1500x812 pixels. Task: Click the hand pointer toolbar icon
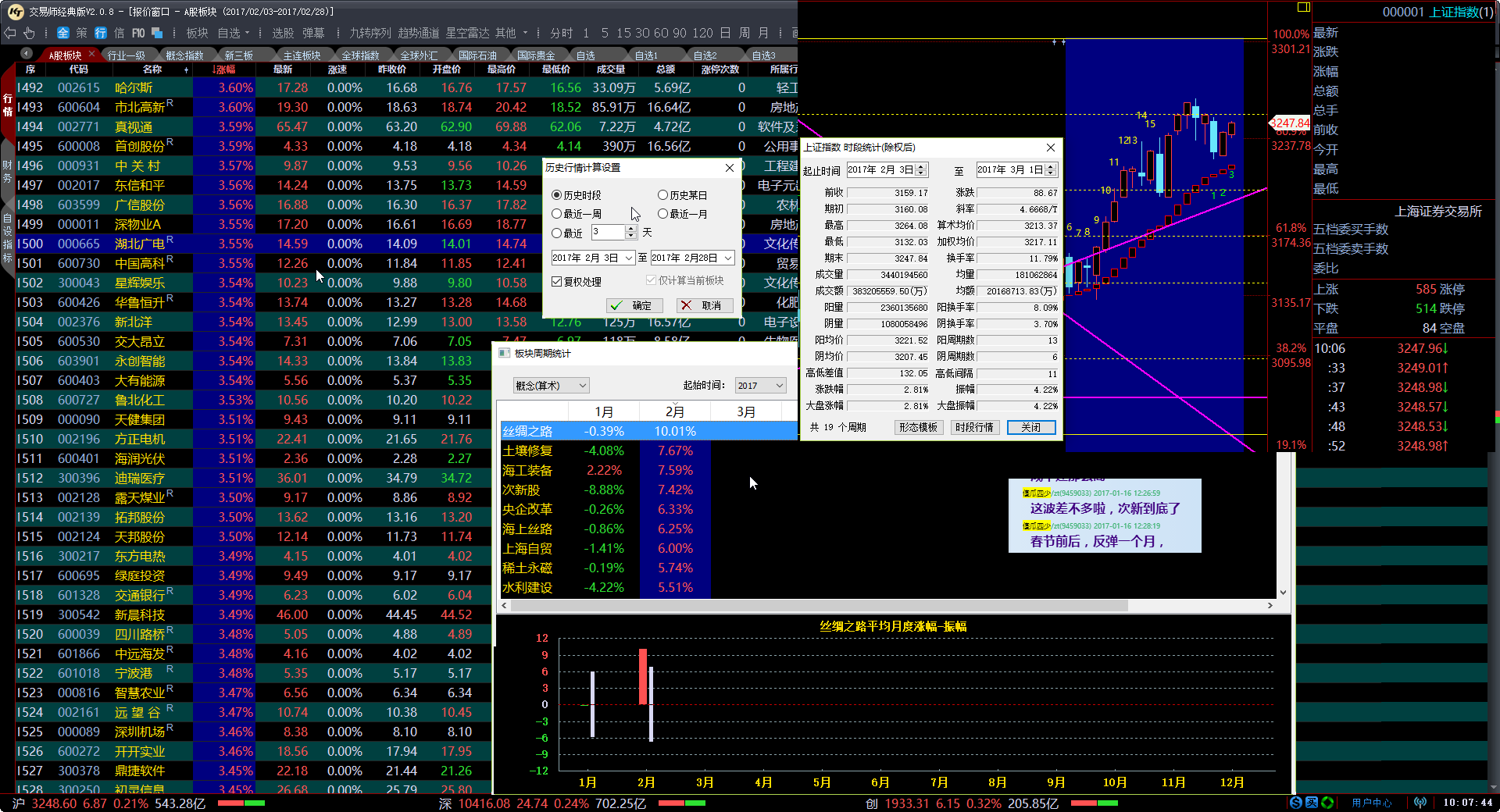29,33
